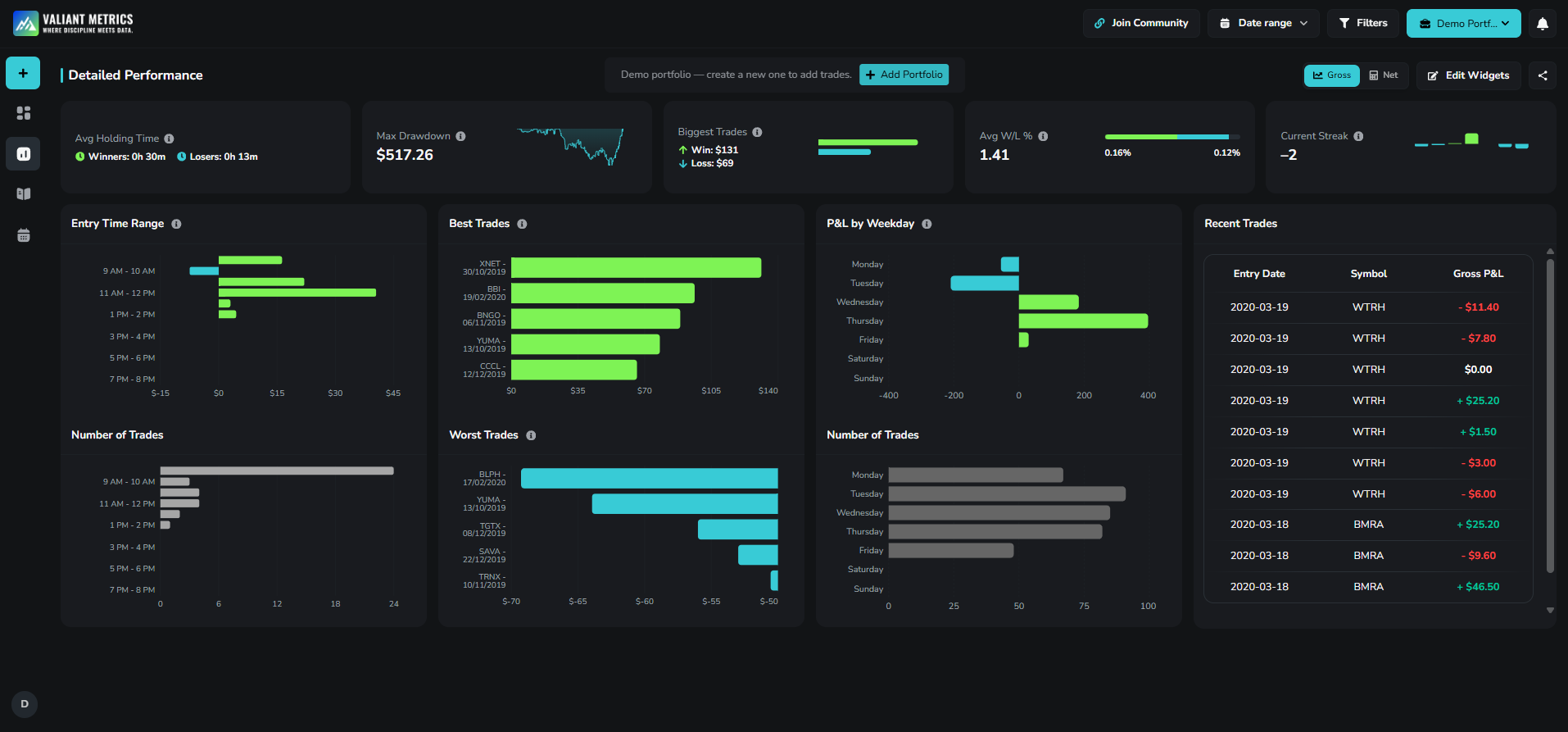The image size is (1568, 732).
Task: Open the dashboard grid icon in sidebar
Action: coord(23,113)
